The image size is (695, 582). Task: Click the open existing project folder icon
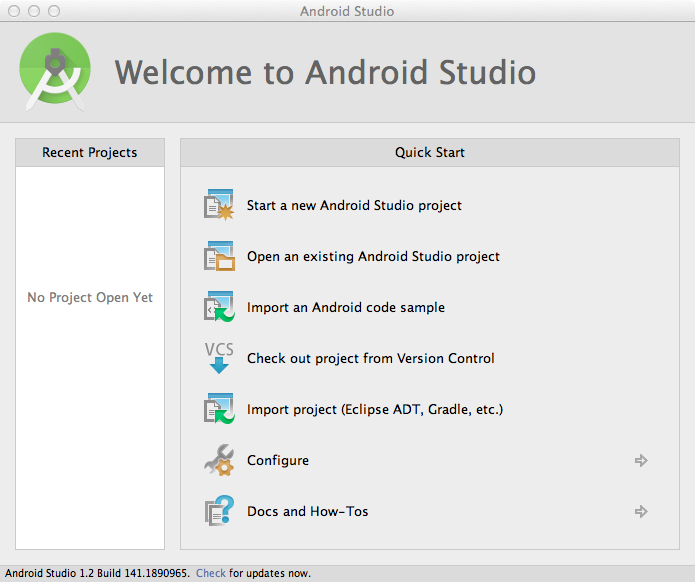[219, 256]
